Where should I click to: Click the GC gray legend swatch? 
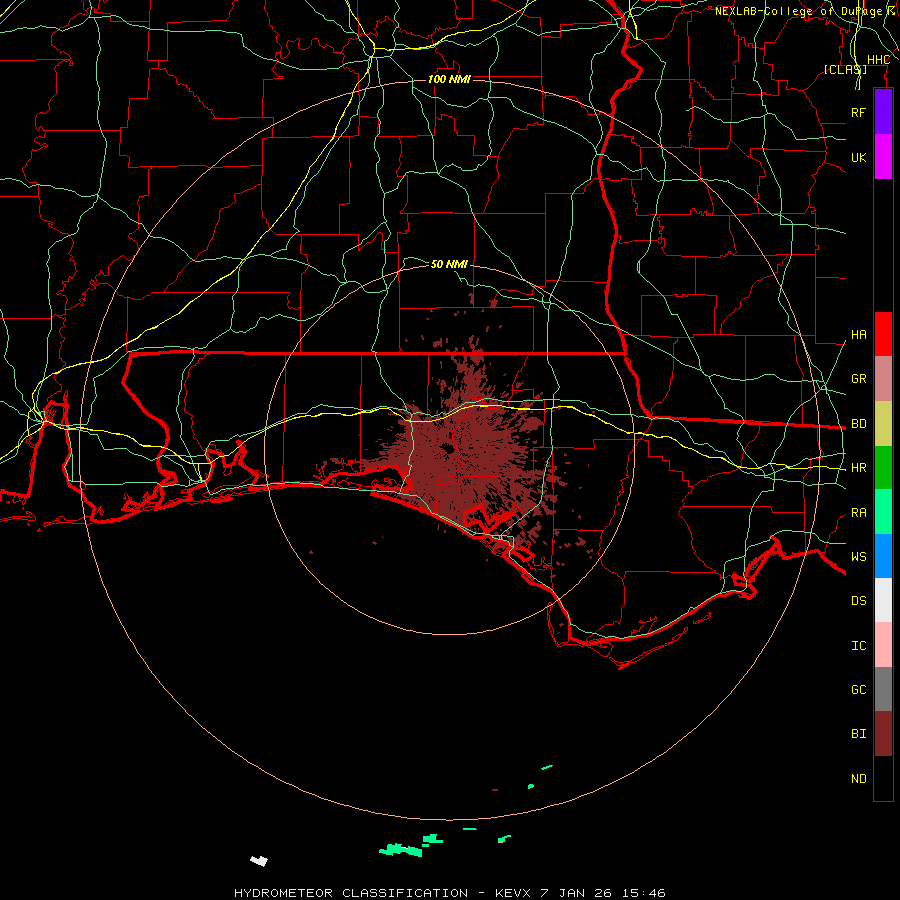point(883,689)
